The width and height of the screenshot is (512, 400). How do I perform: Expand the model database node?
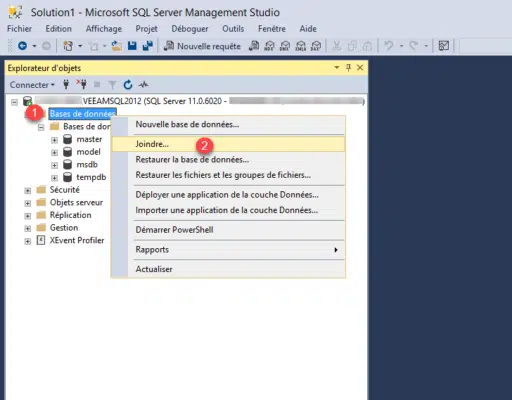54,153
